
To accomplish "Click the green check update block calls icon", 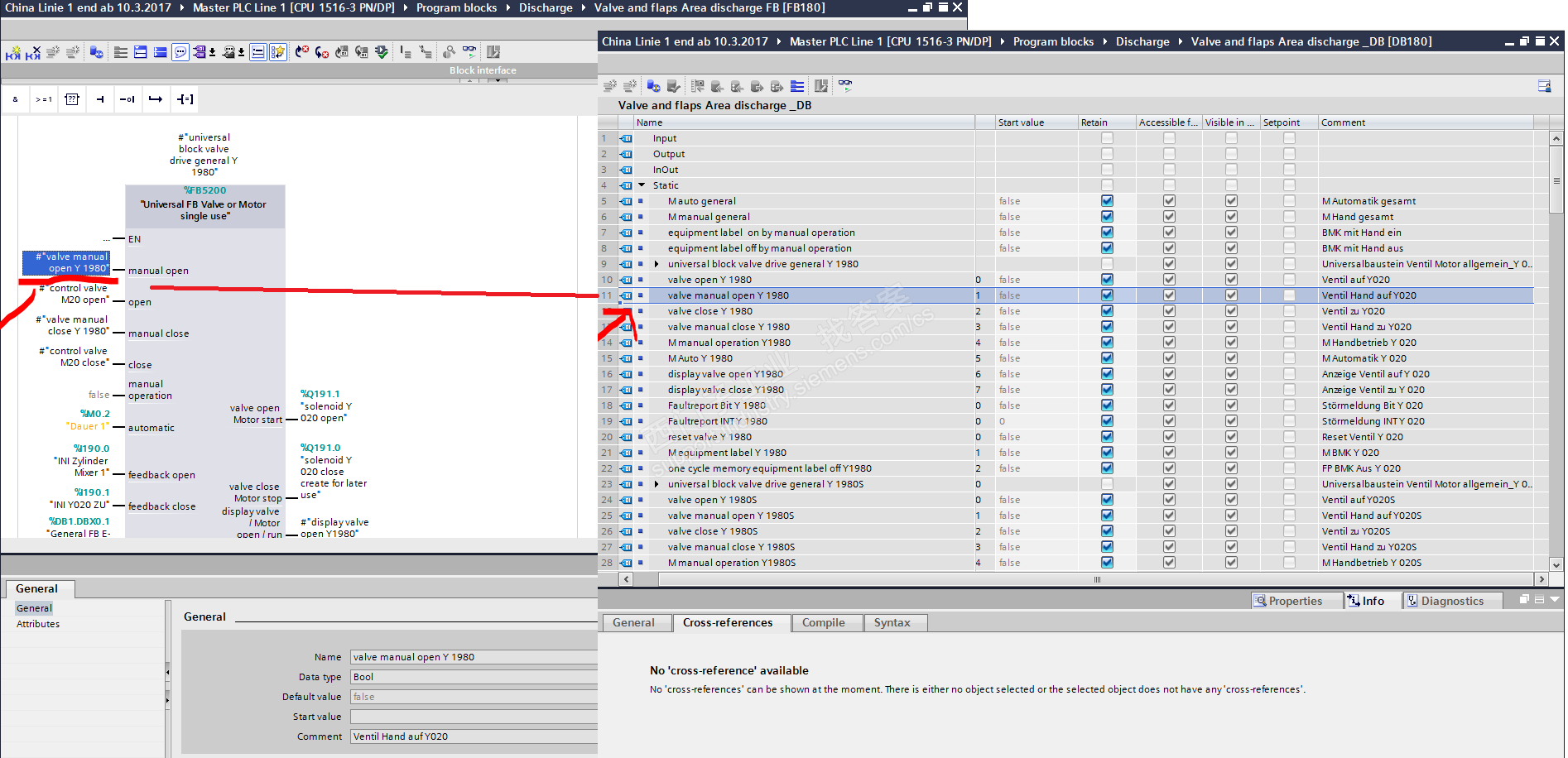I will pyautogui.click(x=382, y=53).
